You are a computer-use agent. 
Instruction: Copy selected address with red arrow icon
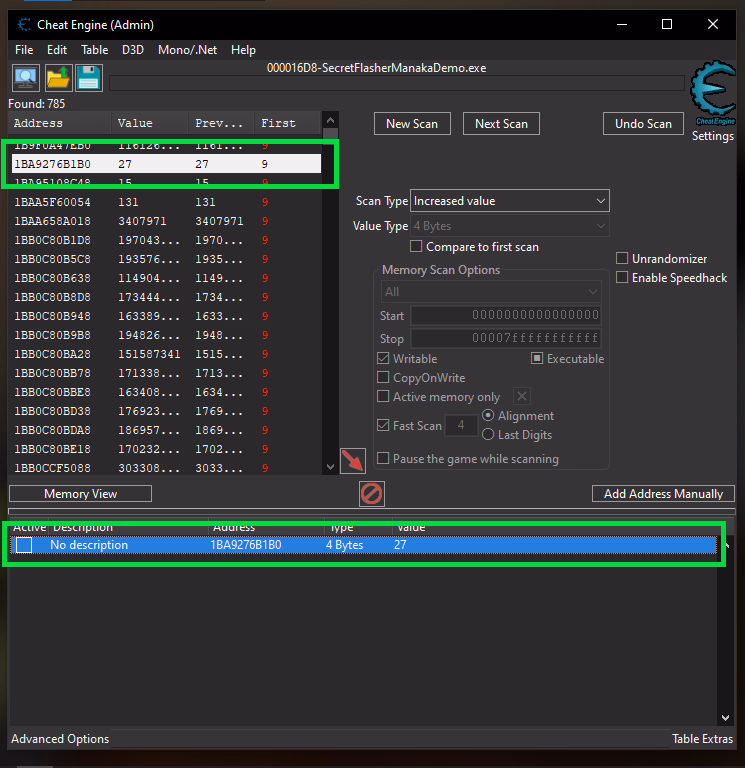pos(353,460)
